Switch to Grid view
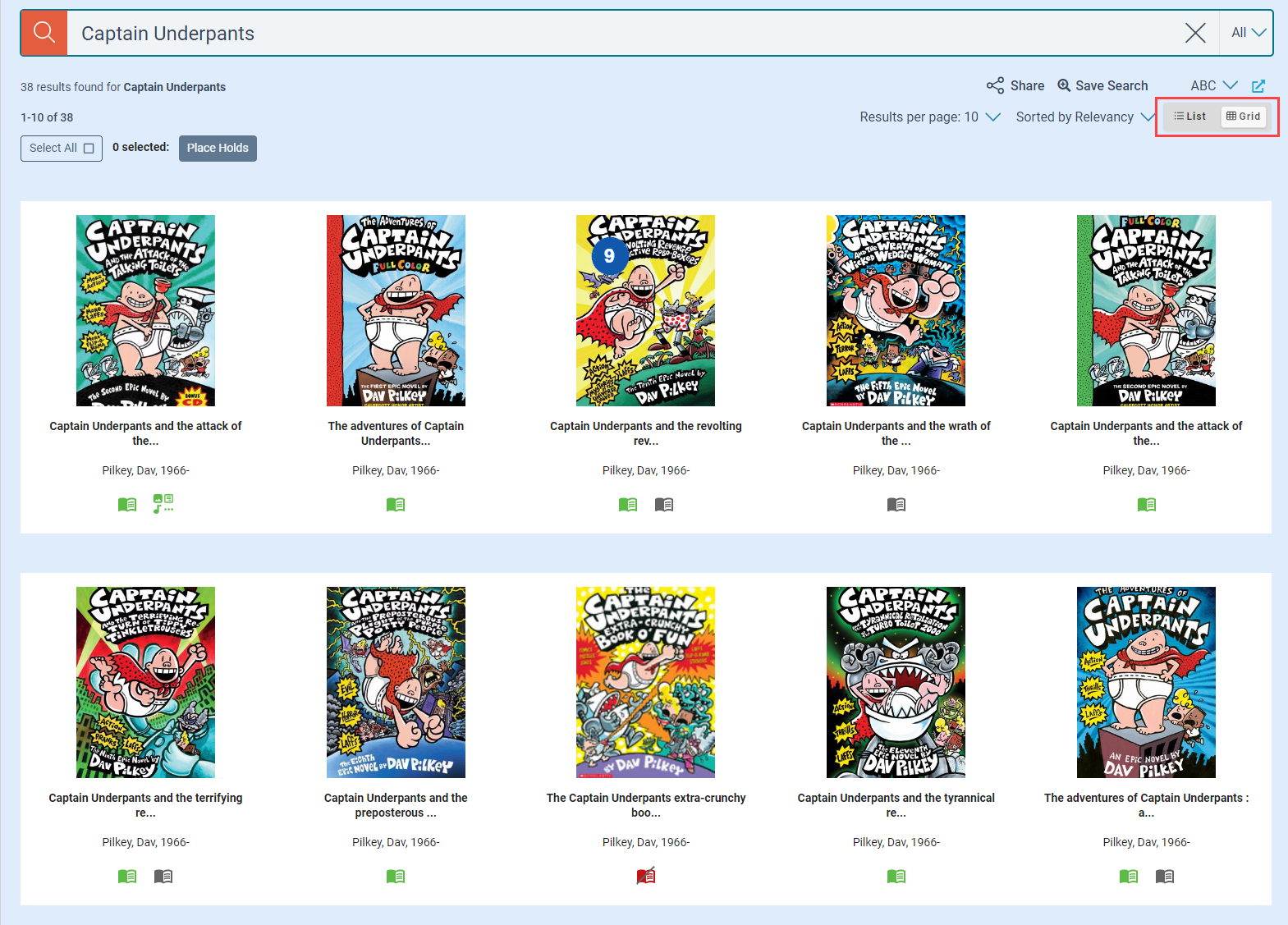This screenshot has width=1288, height=925. (x=1243, y=117)
